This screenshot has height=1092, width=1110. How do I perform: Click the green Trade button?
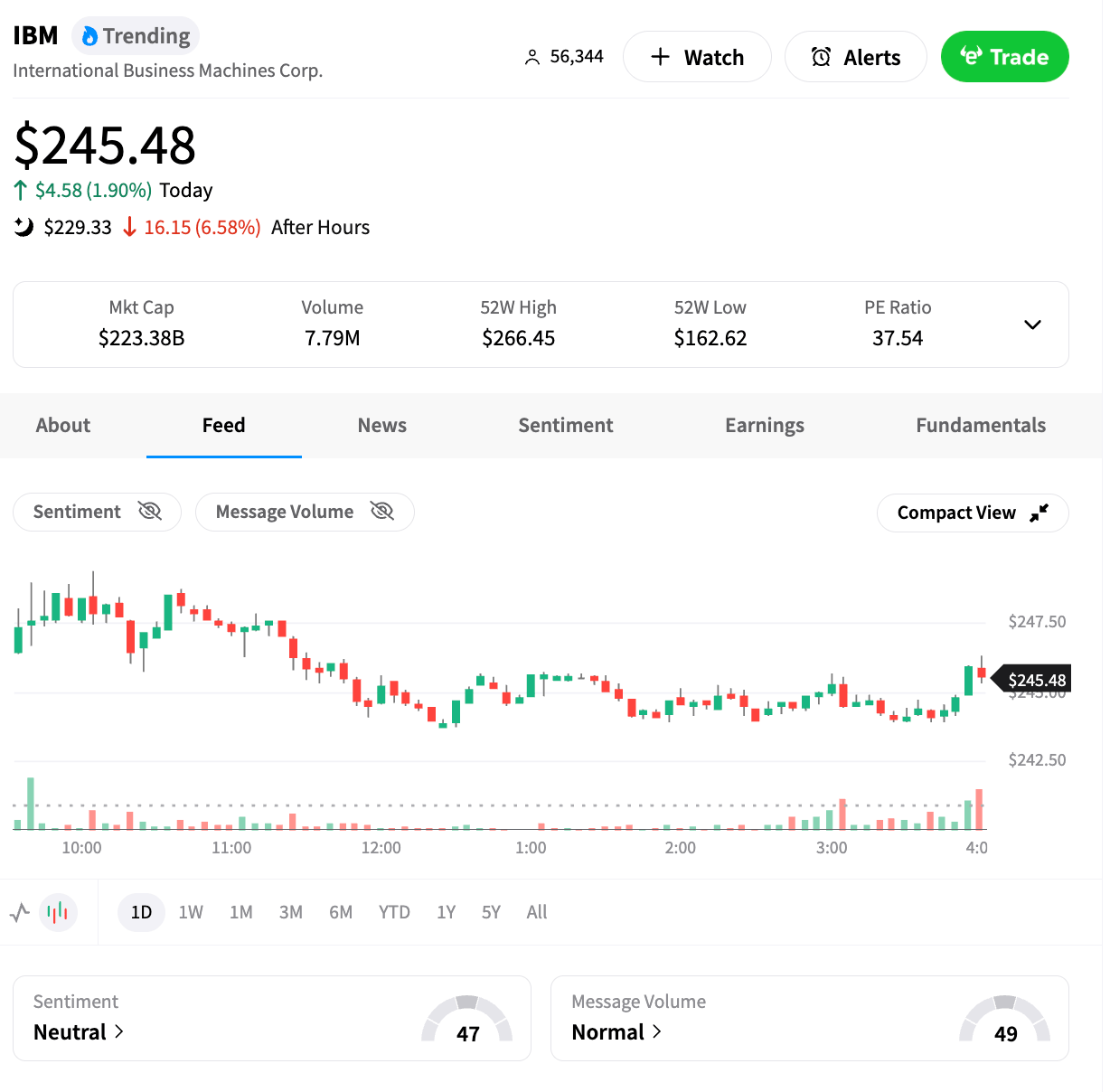[x=1005, y=57]
